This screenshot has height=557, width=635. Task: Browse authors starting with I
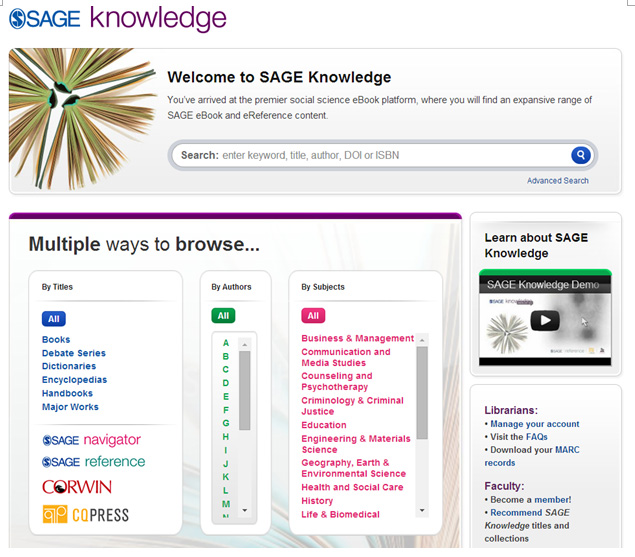[226, 450]
